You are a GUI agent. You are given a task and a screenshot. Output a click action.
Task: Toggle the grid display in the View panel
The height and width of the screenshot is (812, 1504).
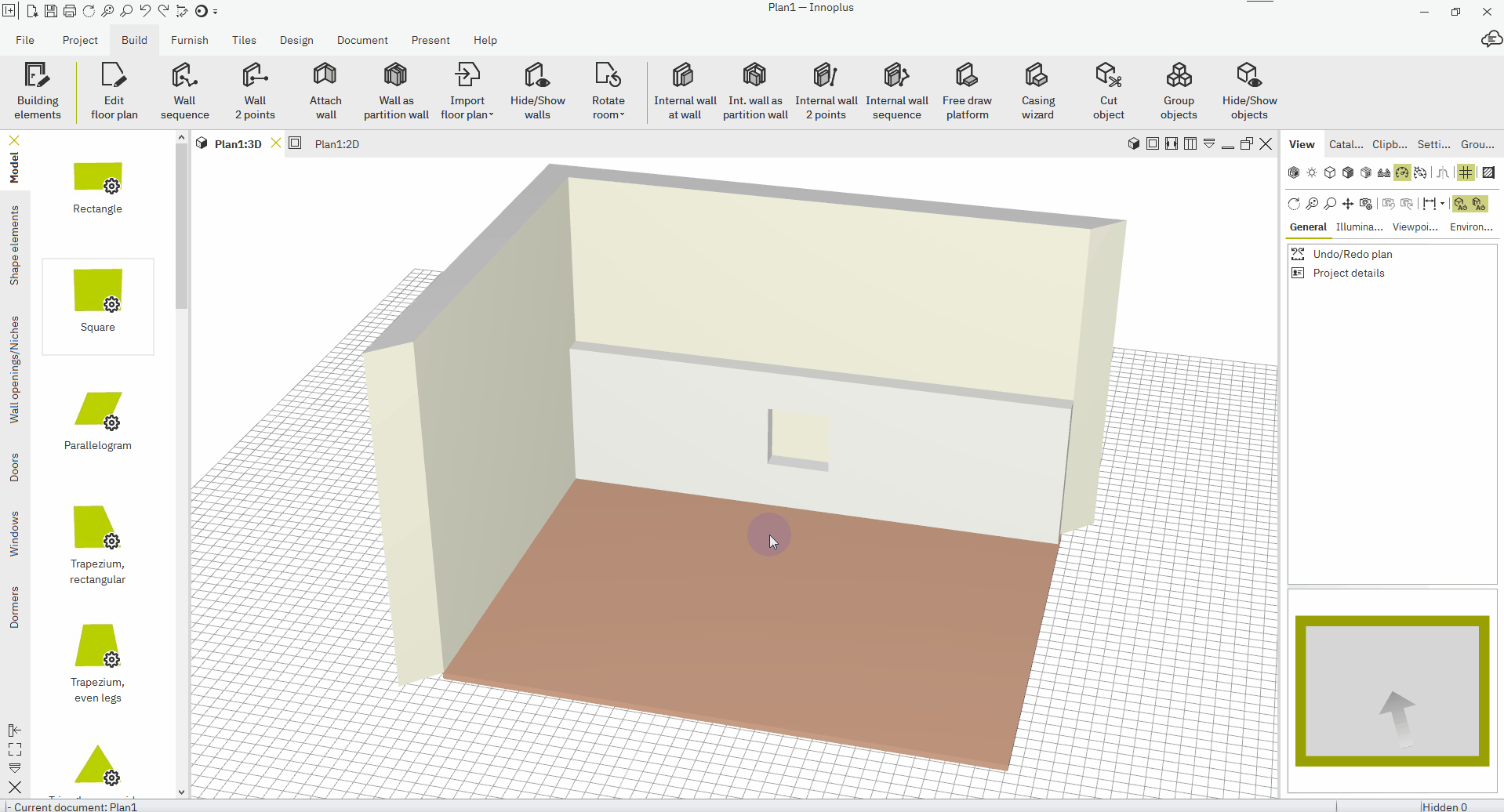[1466, 172]
